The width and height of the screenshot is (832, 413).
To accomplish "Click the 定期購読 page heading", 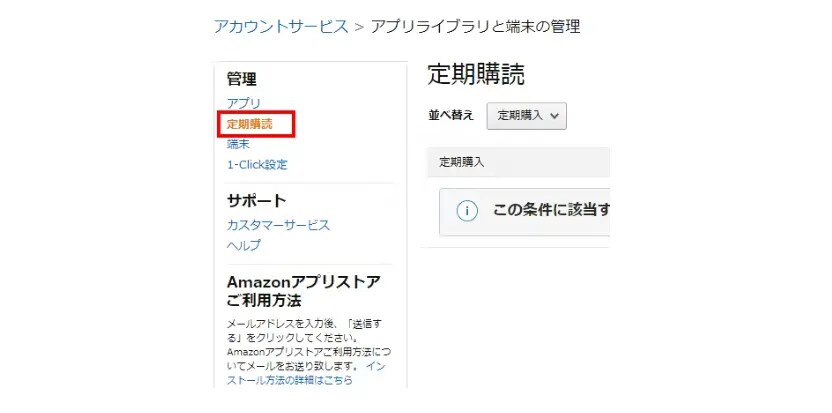I will [475, 74].
